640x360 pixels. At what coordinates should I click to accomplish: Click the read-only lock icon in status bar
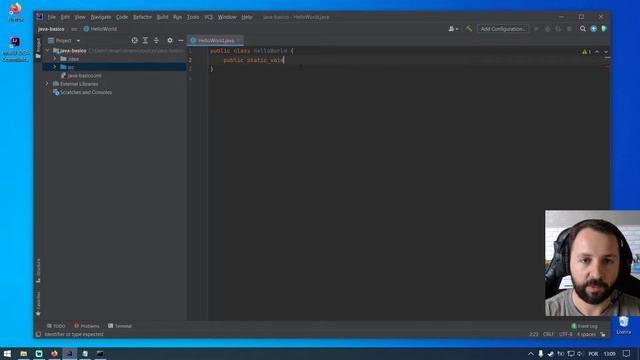[603, 334]
